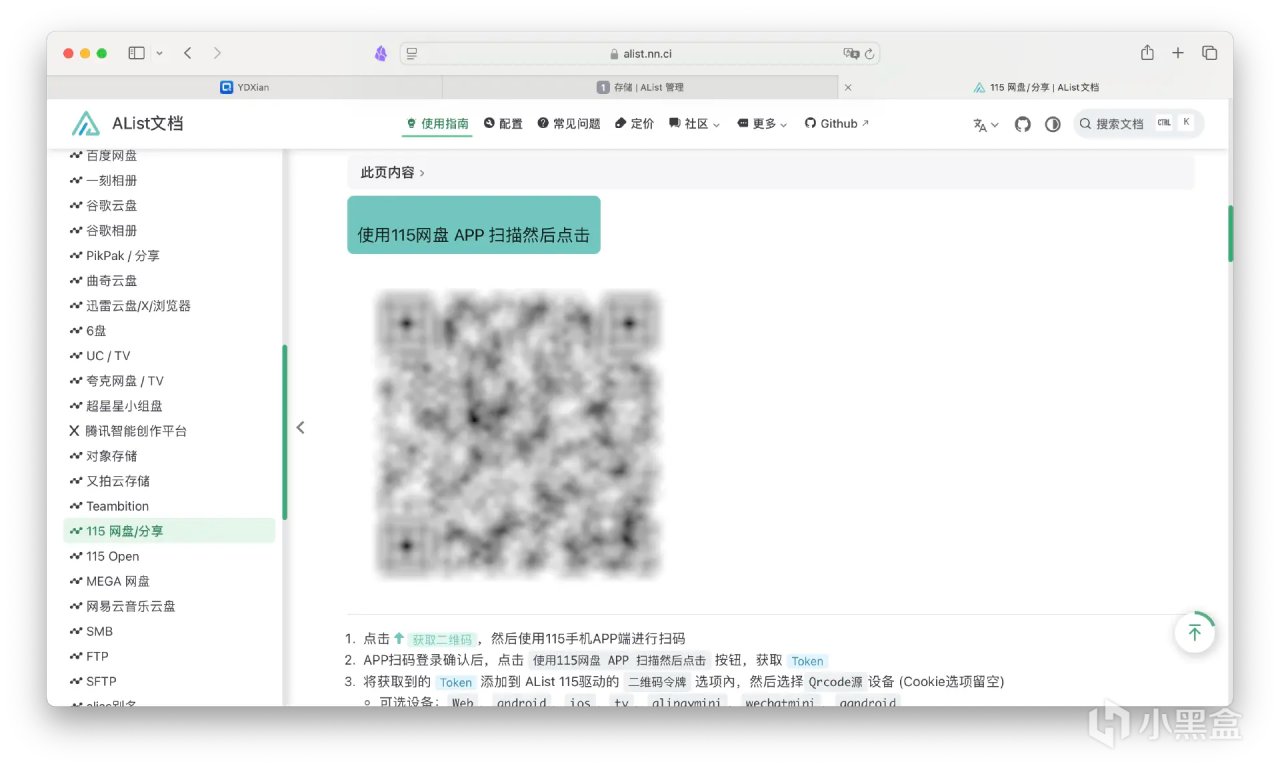Open the 常见问题 navigation item
This screenshot has height=768, width=1280.
click(x=569, y=124)
